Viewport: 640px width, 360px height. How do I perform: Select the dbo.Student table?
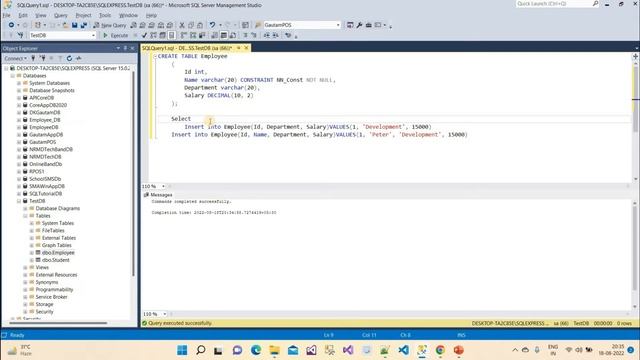[x=56, y=260]
